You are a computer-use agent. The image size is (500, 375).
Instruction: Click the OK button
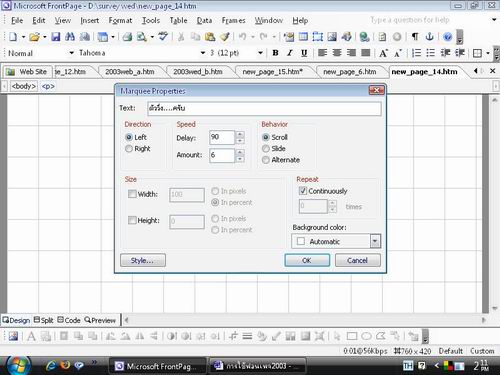coord(307,260)
